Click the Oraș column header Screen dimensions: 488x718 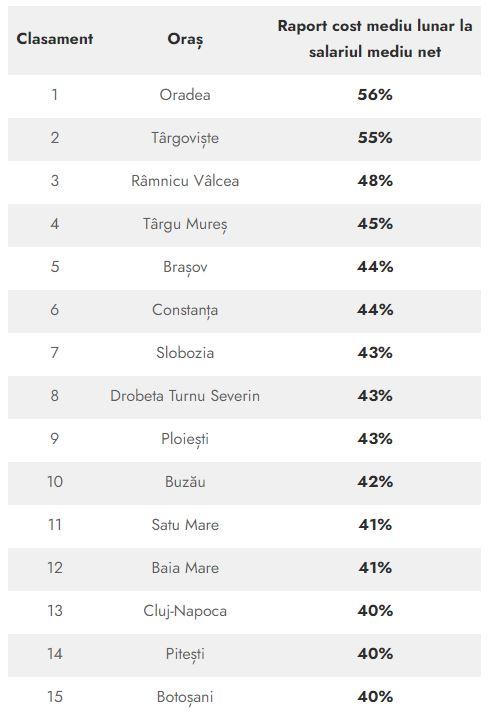[185, 40]
